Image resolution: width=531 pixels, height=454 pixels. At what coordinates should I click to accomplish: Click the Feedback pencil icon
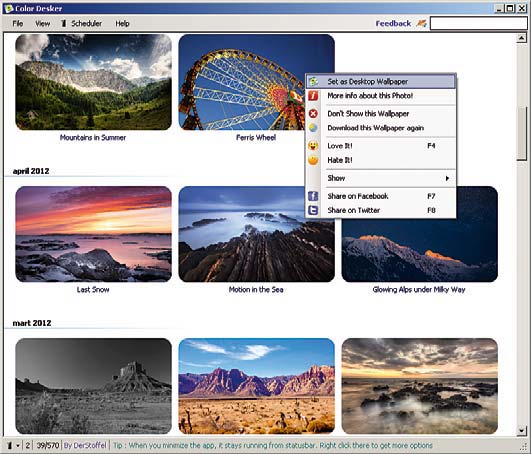click(x=421, y=23)
